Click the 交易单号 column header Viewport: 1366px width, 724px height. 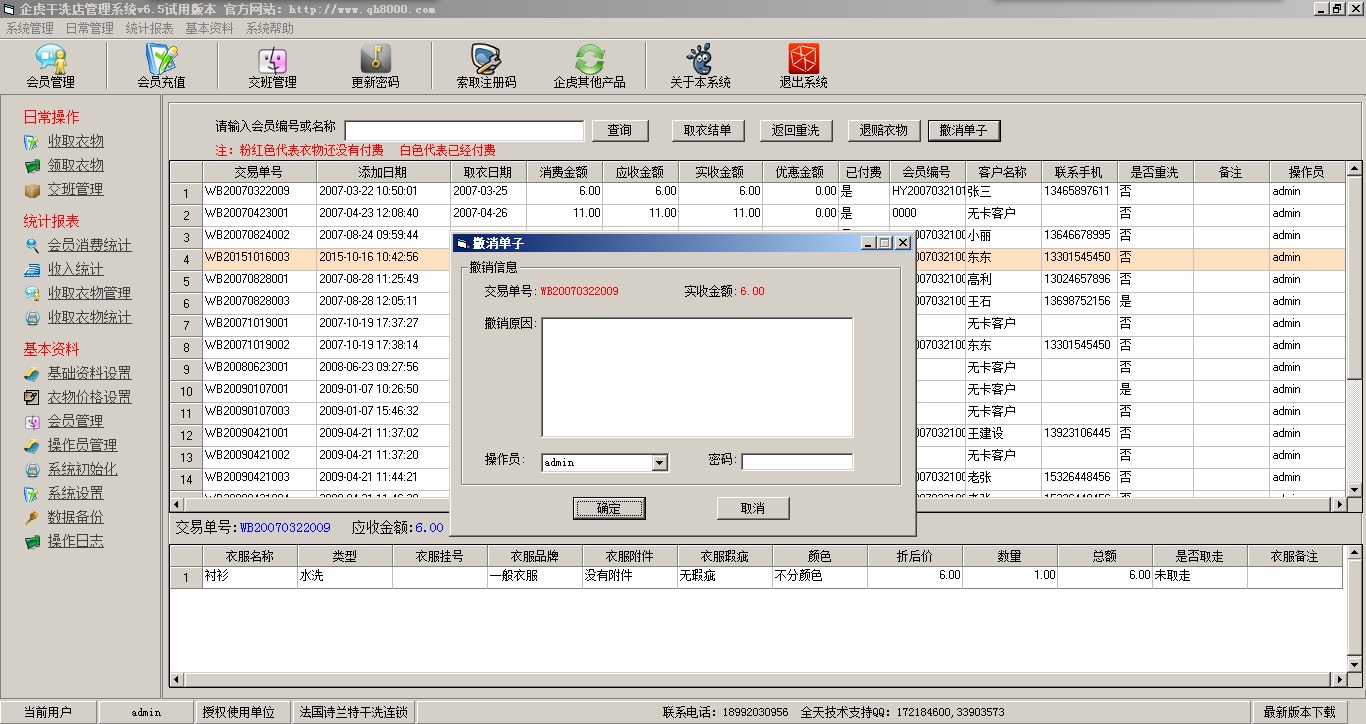259,172
